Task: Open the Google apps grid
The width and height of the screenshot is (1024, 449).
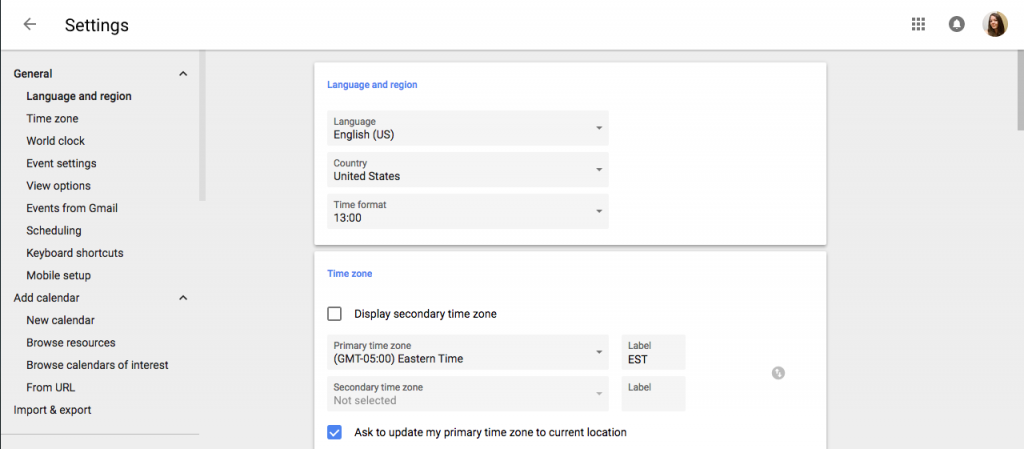Action: click(918, 25)
